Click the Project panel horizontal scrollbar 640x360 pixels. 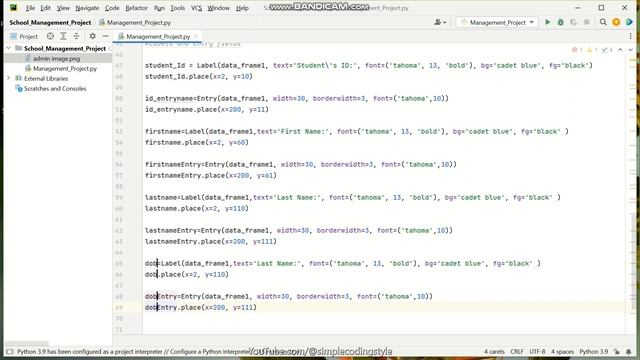click(x=27, y=343)
